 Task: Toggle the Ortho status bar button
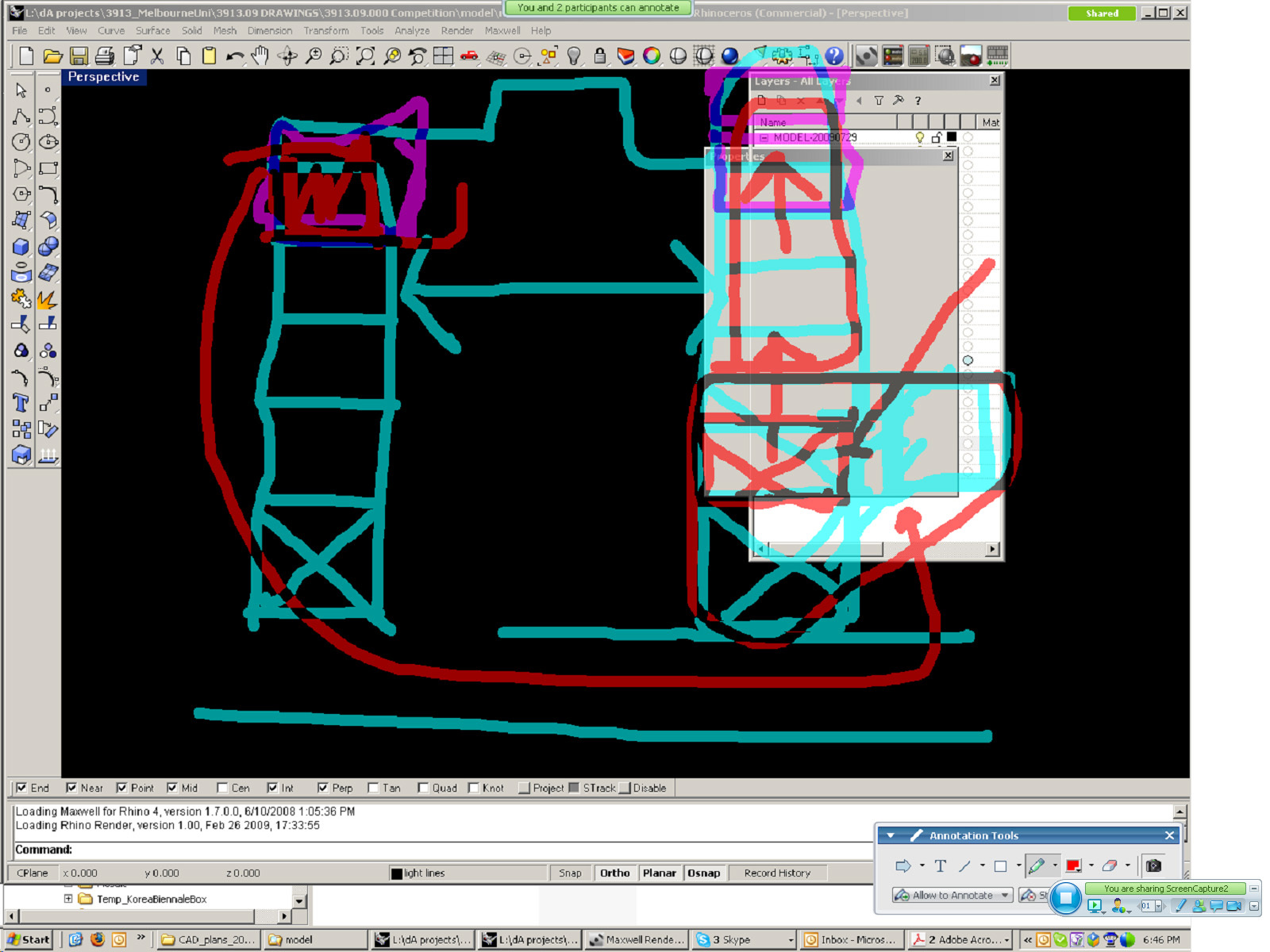(614, 873)
